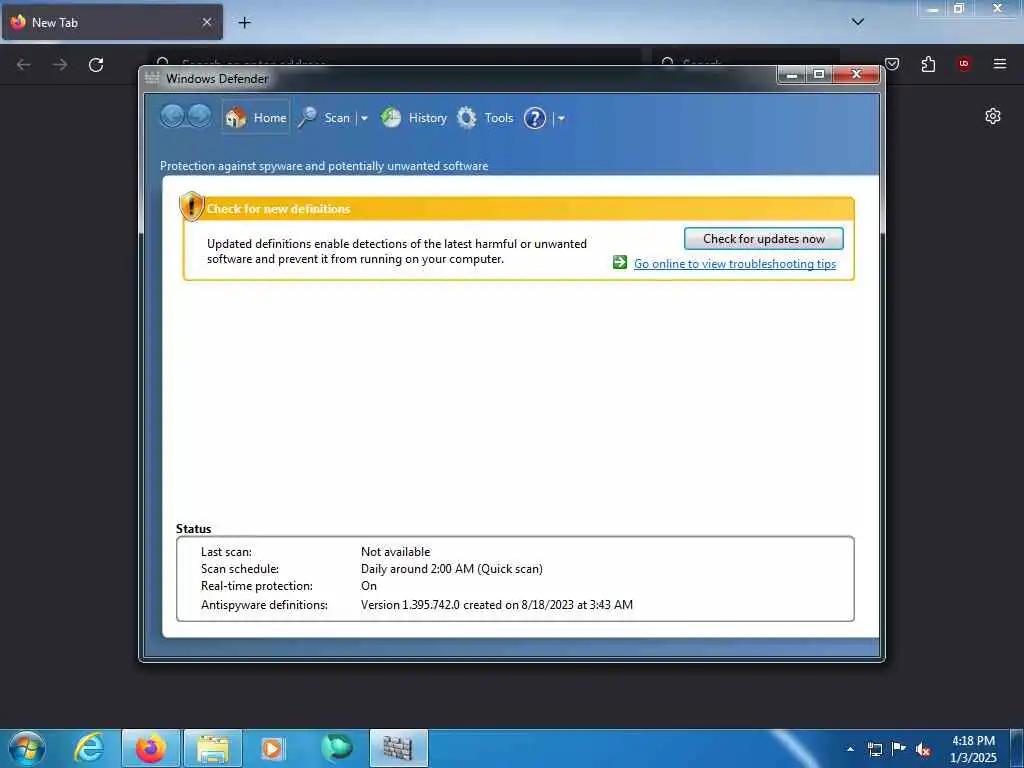Click the warning shield icon in definitions banner
1024x768 pixels.
point(191,206)
